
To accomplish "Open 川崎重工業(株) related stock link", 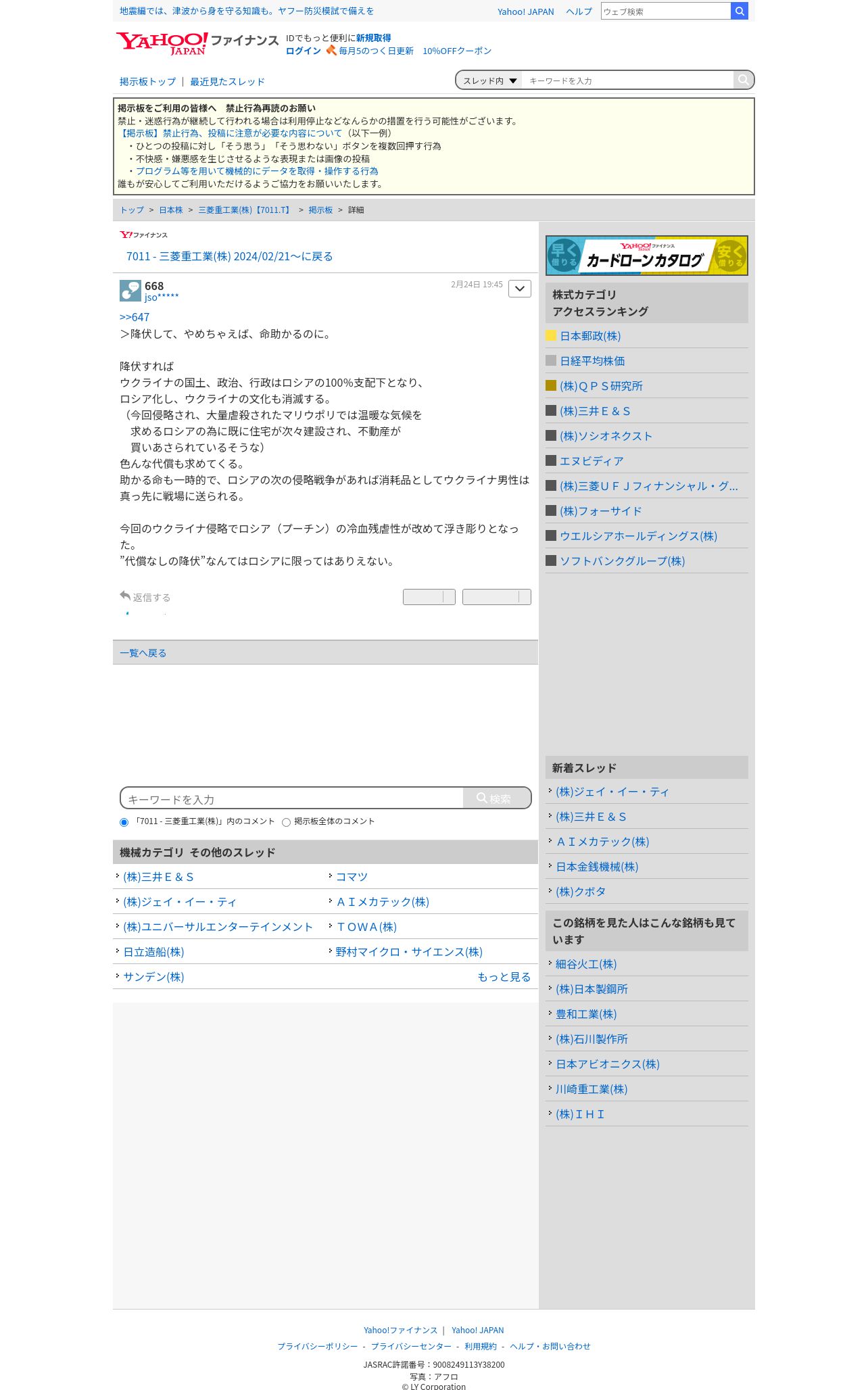I will 592,1089.
